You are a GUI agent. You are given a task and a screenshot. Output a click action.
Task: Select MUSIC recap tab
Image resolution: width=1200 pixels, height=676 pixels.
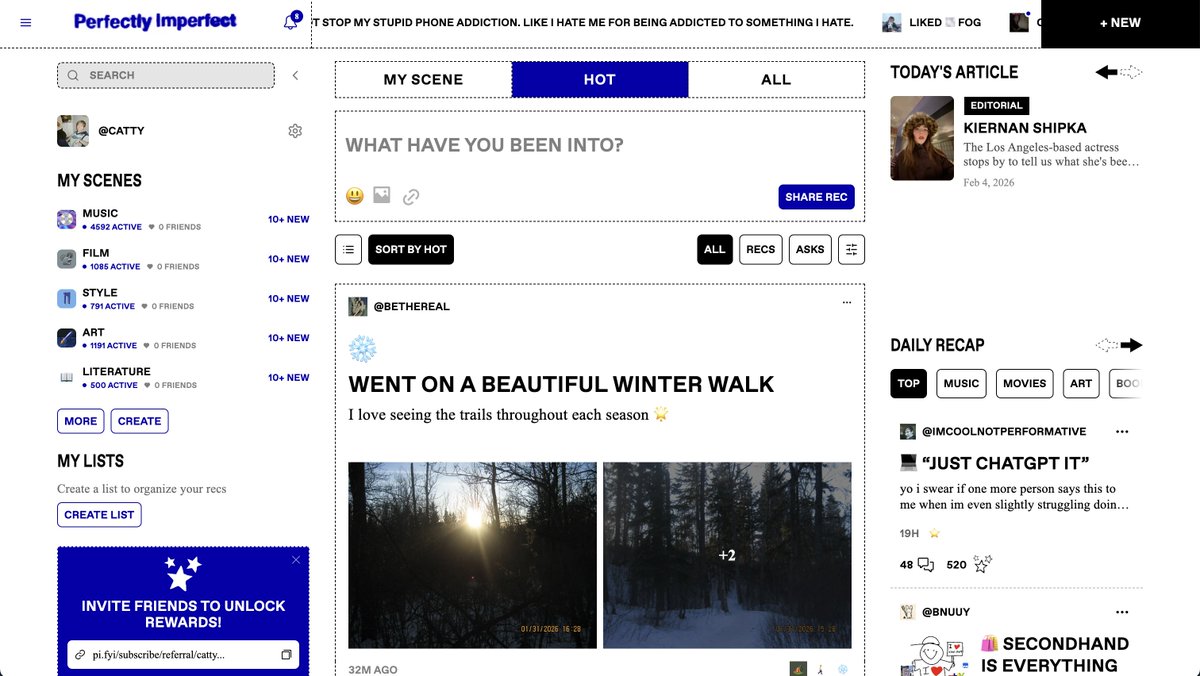961,383
